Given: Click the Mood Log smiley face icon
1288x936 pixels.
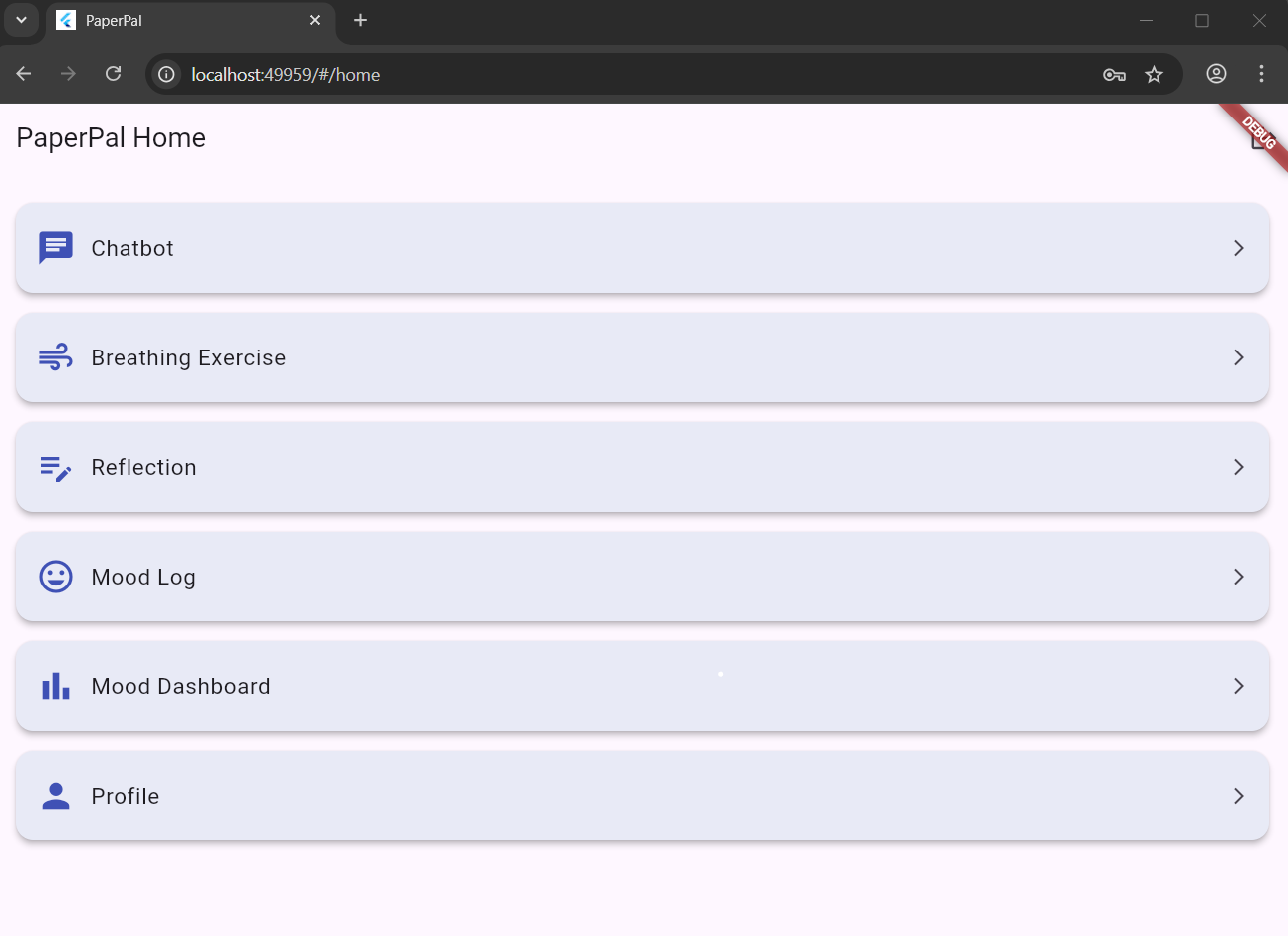Looking at the screenshot, I should [56, 577].
